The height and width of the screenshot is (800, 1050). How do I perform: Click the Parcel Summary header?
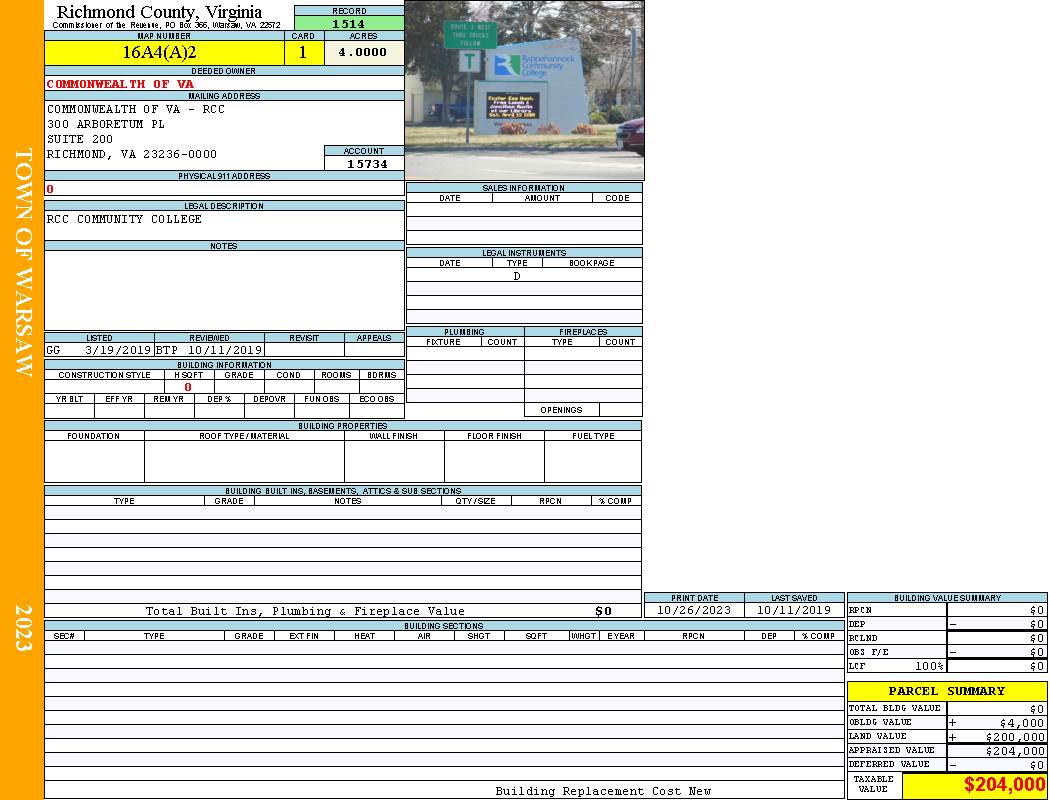click(x=947, y=691)
